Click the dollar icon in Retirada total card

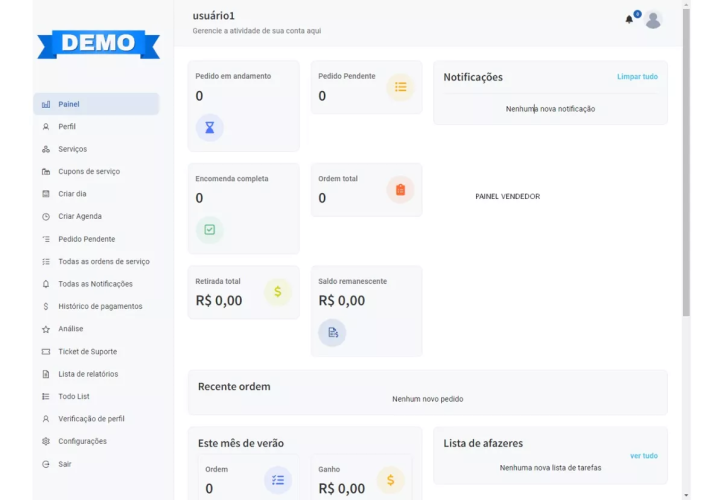click(x=277, y=292)
